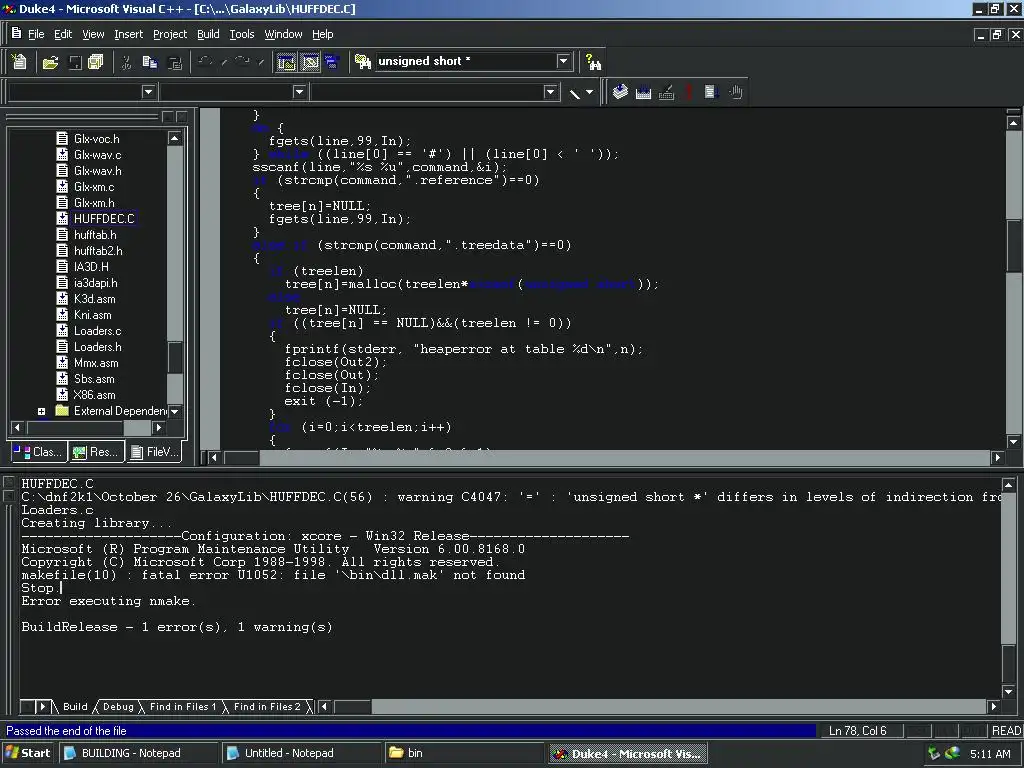Select X86.asm in the file tree
The image size is (1024, 768).
pyautogui.click(x=94, y=395)
